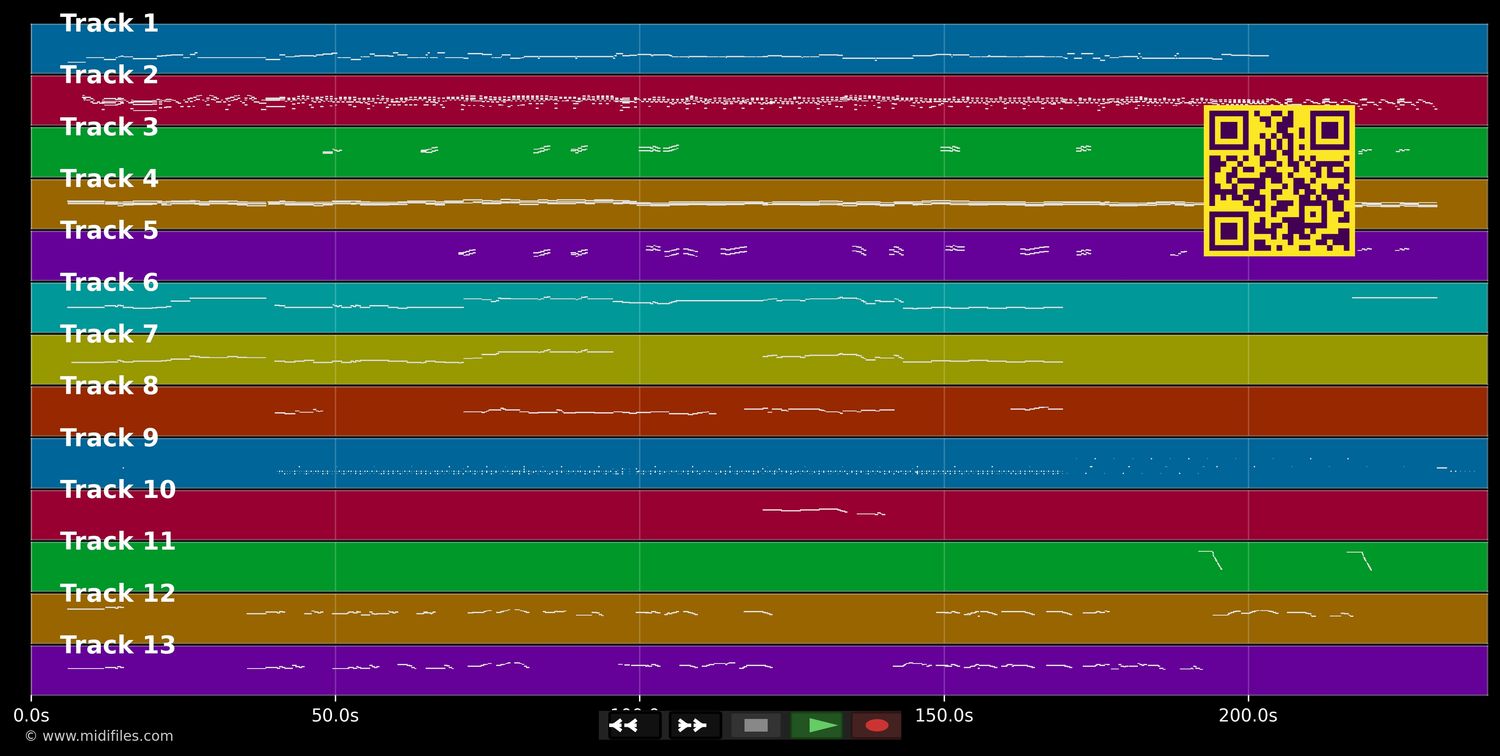
Task: Click the gray Stop icon
Action: 756,725
